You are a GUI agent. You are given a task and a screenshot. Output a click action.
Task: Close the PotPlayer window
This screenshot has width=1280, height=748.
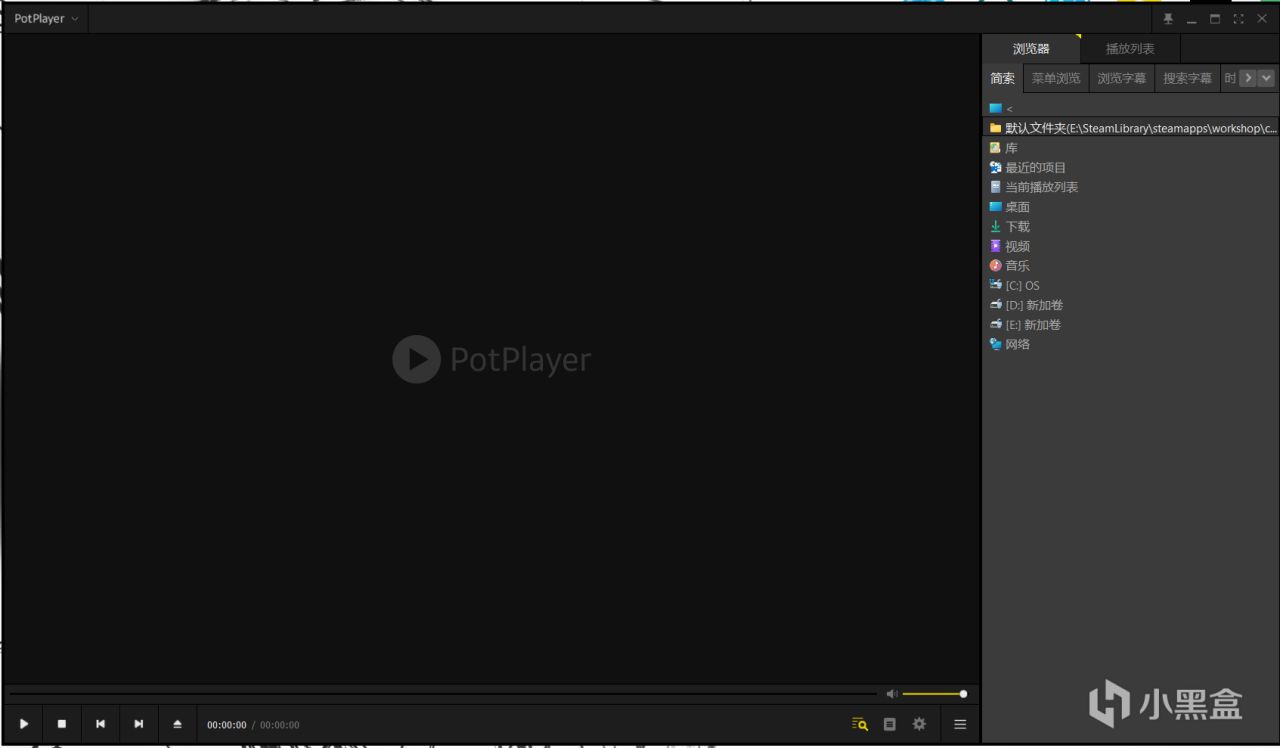1262,19
